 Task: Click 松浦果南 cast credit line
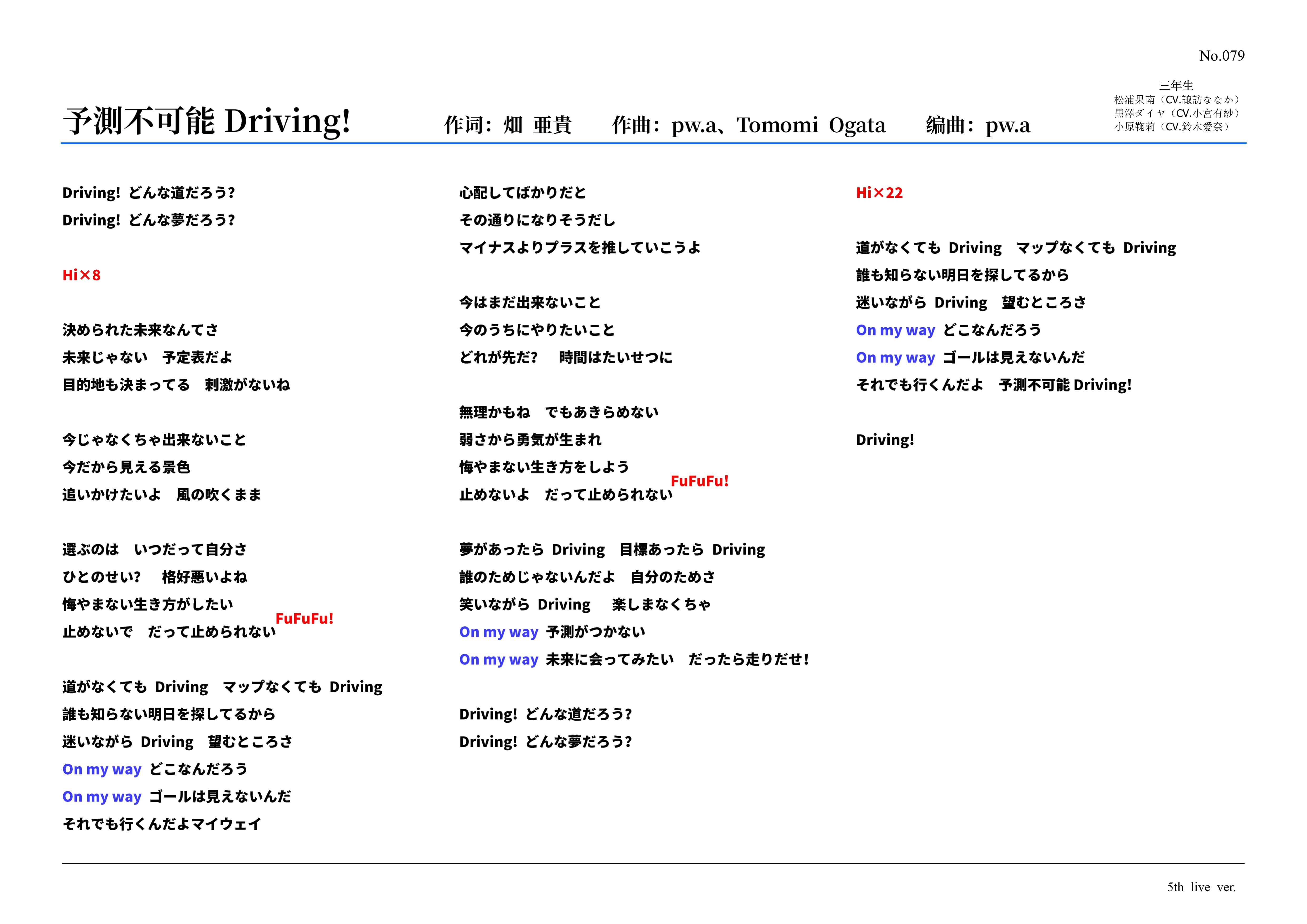tap(1176, 100)
